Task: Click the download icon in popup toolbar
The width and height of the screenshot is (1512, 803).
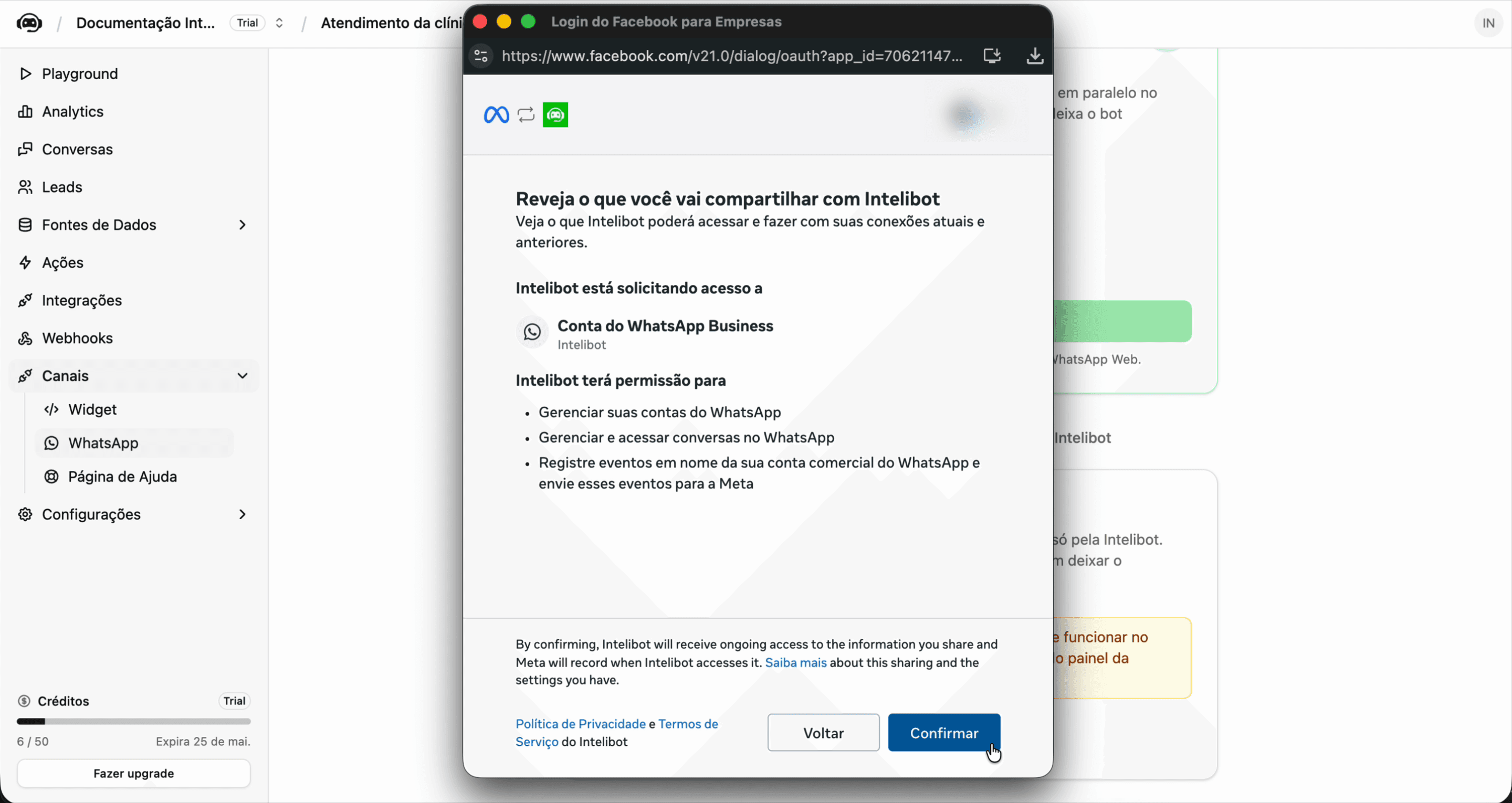Action: click(x=1035, y=56)
